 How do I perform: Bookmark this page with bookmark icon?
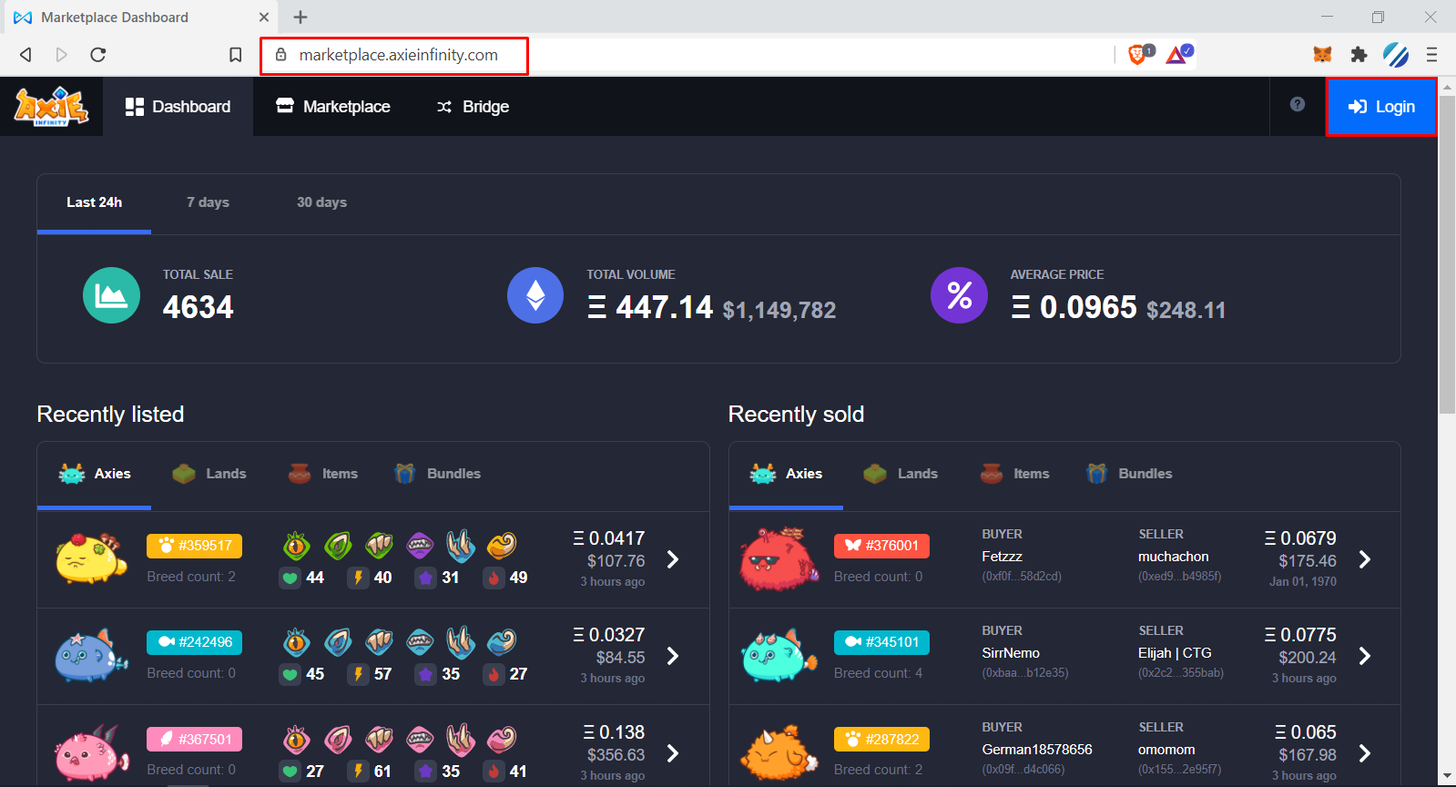235,55
